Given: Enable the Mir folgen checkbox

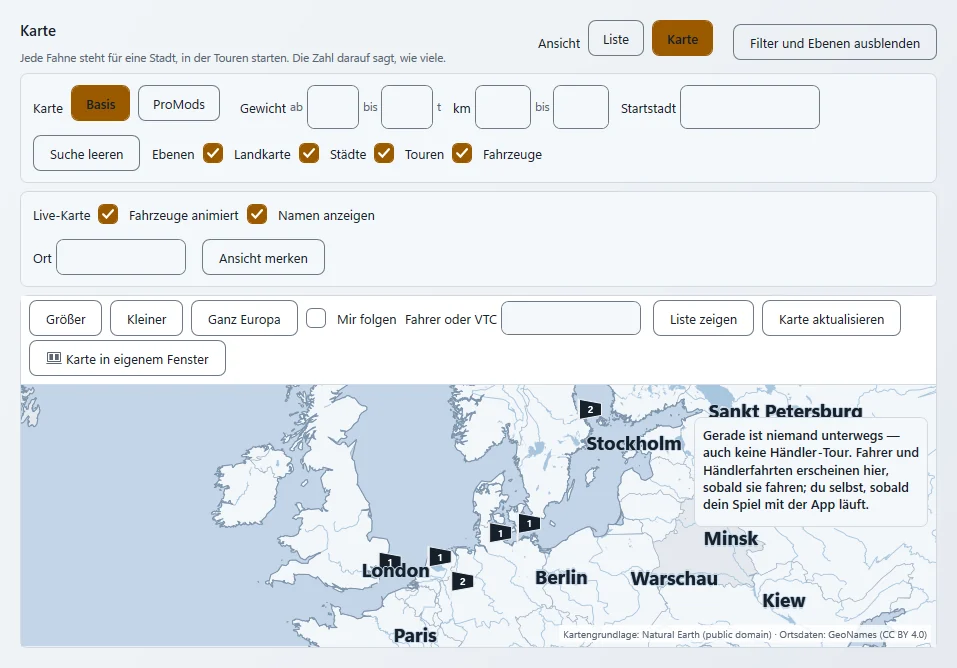Looking at the screenshot, I should tap(316, 318).
